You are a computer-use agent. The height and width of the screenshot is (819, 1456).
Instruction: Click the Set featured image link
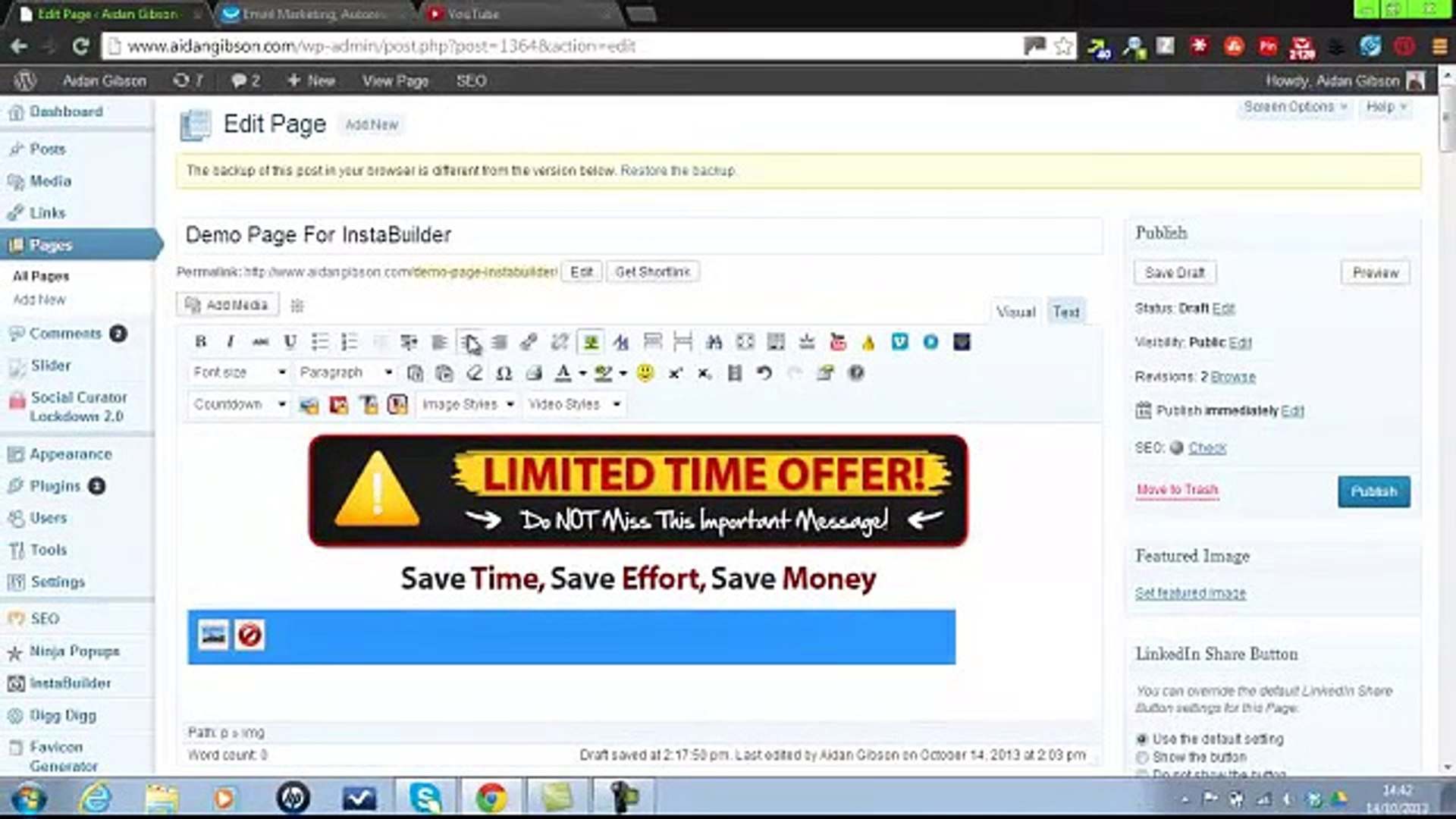point(1190,593)
